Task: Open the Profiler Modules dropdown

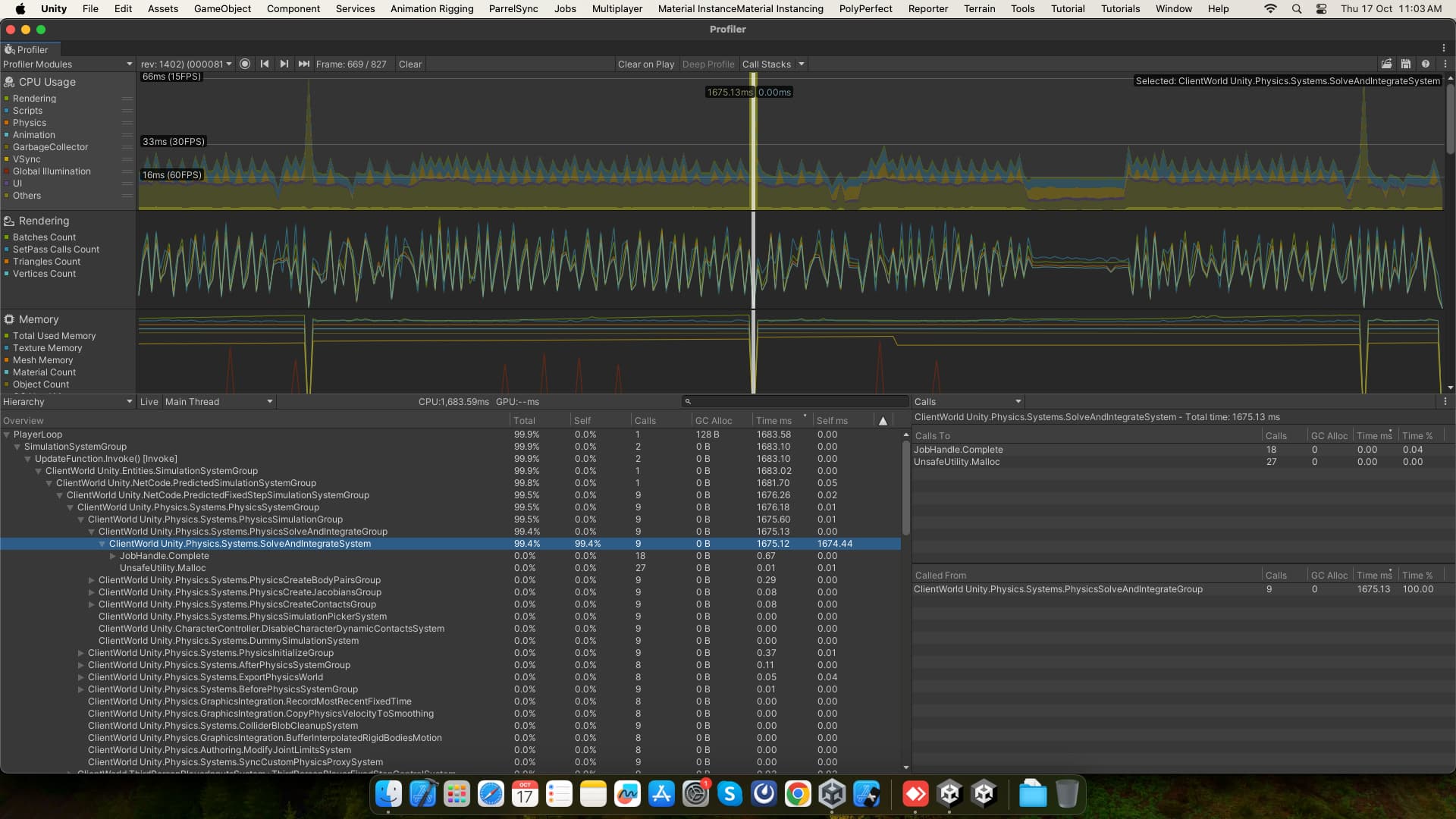Action: pos(67,64)
